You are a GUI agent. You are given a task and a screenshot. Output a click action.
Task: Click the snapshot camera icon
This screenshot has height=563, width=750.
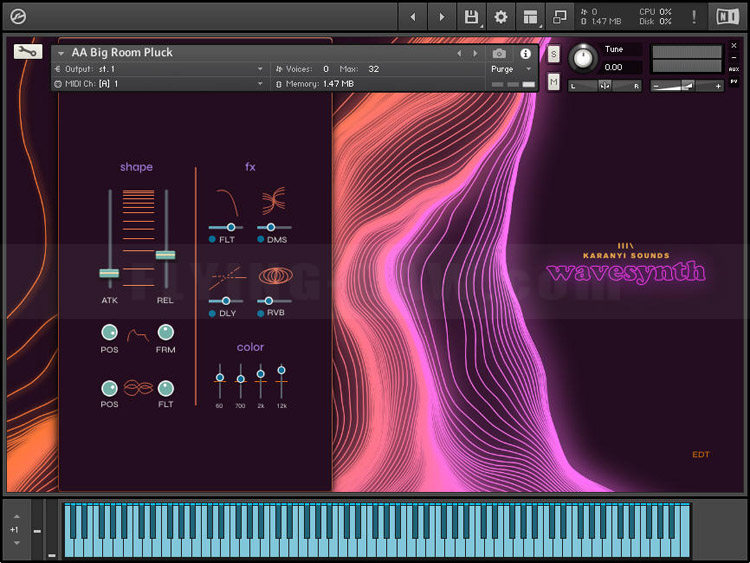(x=499, y=53)
